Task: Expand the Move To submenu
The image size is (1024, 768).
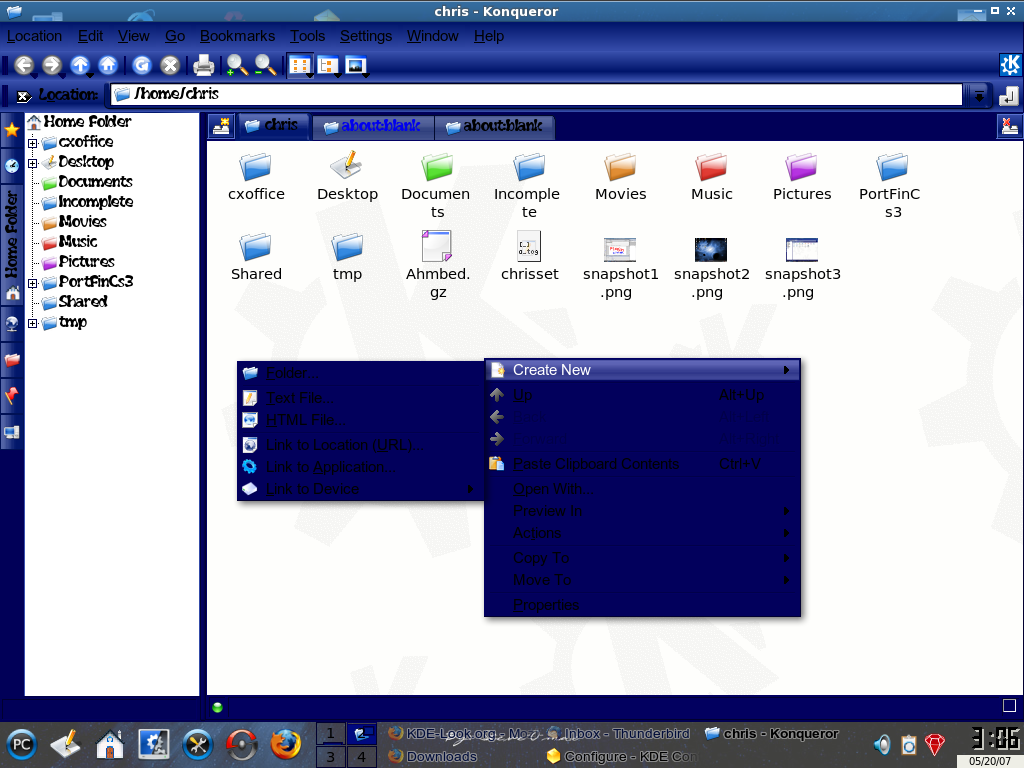Action: click(643, 580)
